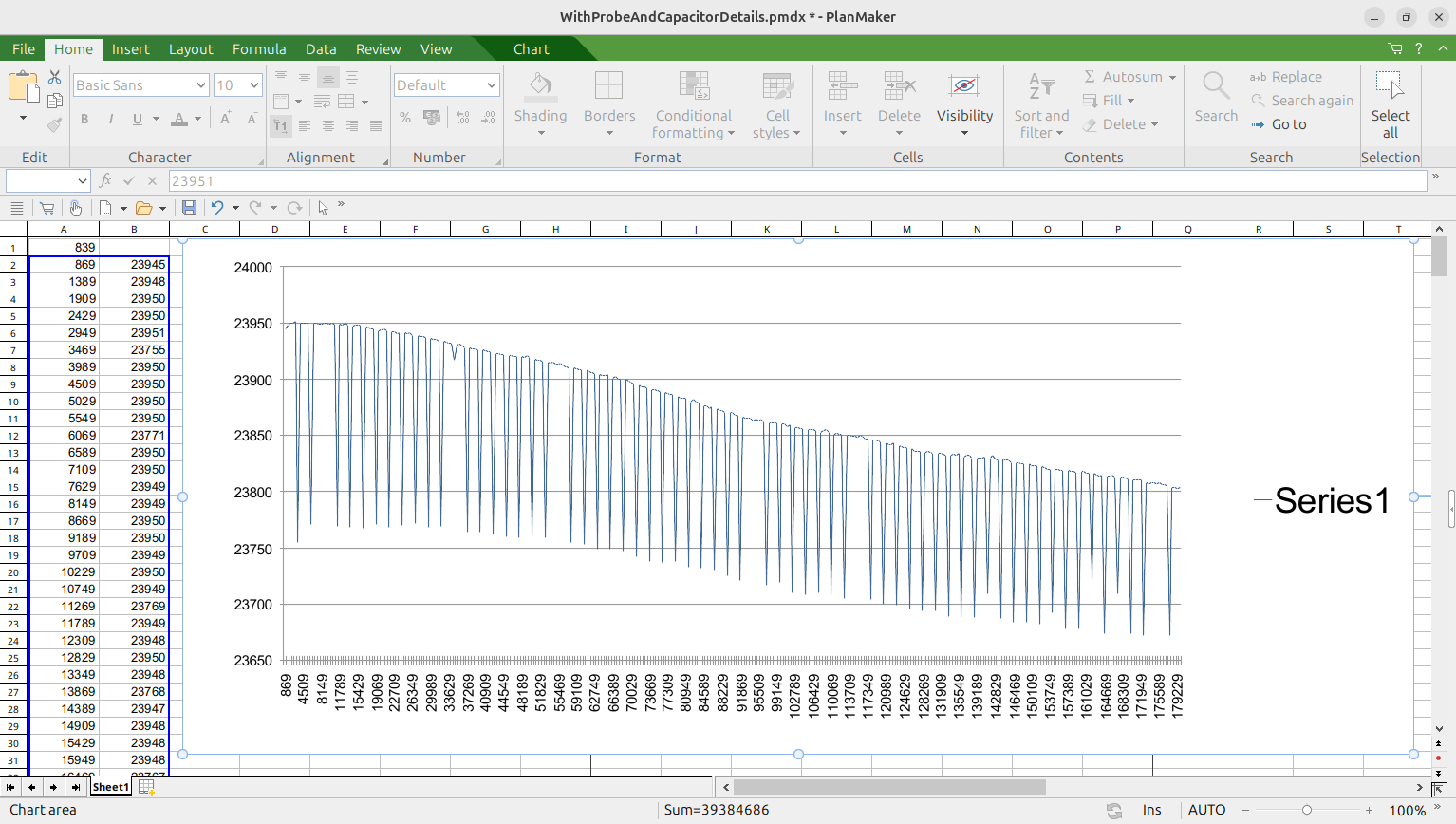Open the font size 10 dropdown
Image resolution: width=1456 pixels, height=824 pixels.
pyautogui.click(x=254, y=85)
